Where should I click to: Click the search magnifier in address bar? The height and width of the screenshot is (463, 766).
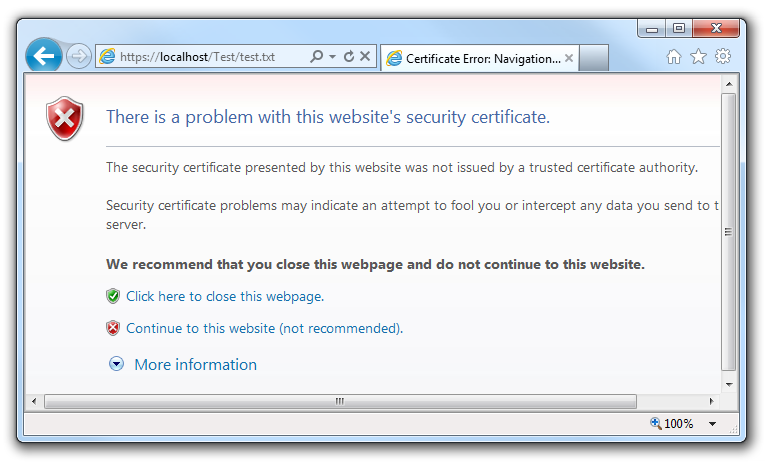tap(316, 57)
